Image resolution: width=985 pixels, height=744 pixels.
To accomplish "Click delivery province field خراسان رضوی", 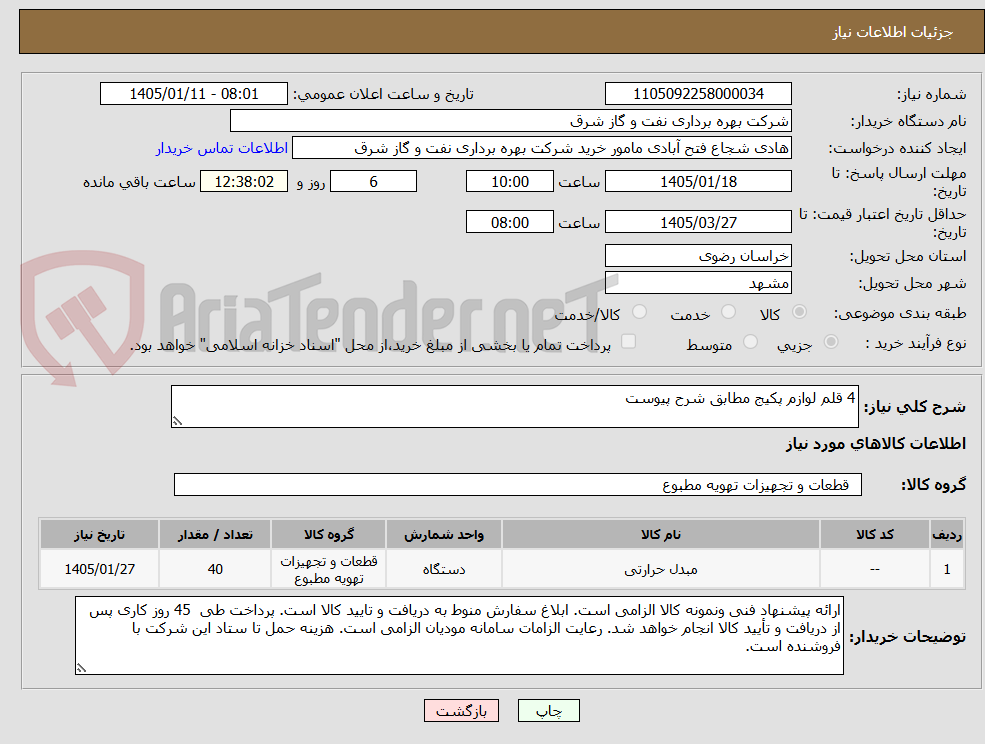I will coord(698,256).
